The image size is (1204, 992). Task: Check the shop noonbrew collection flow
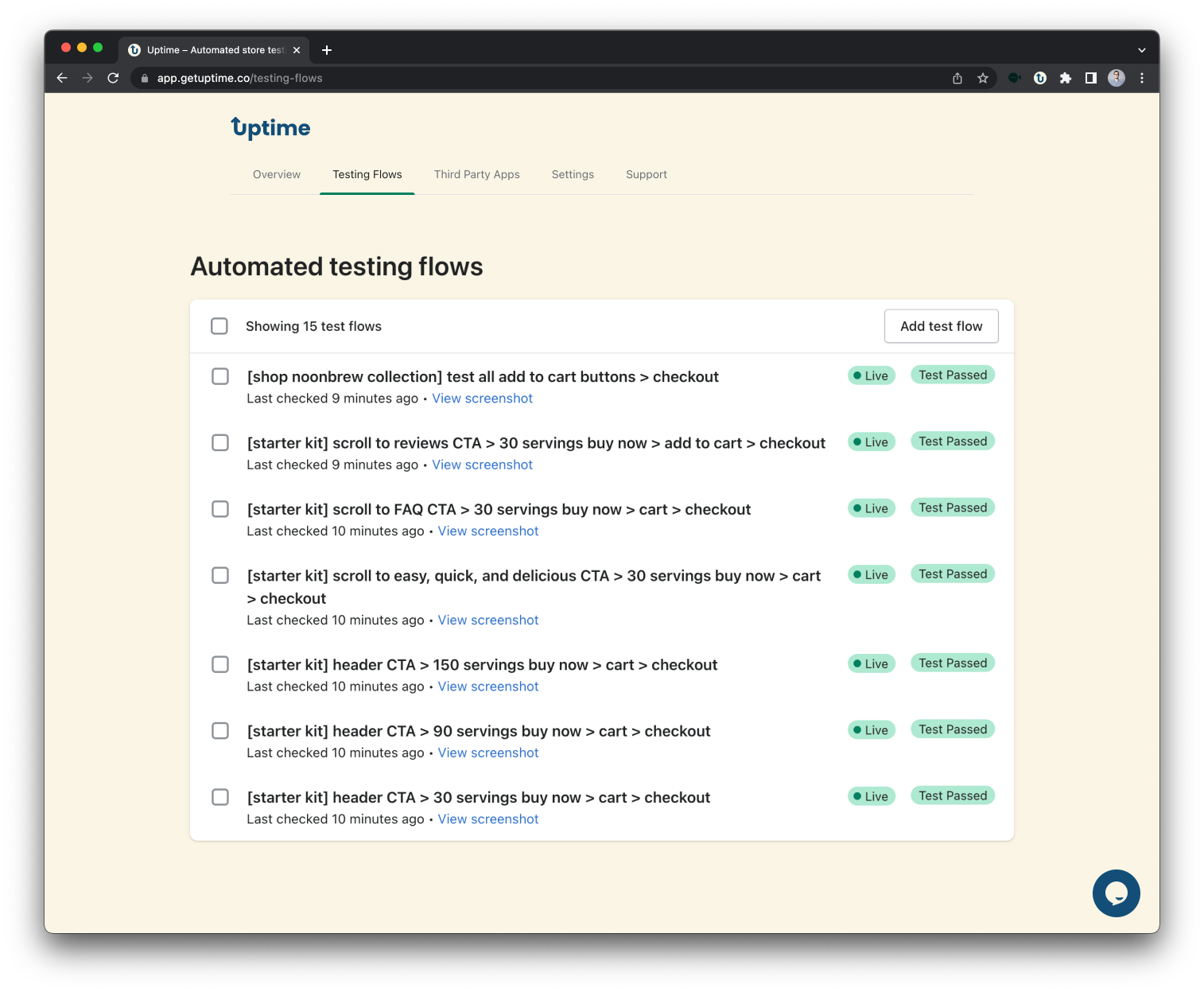click(220, 376)
